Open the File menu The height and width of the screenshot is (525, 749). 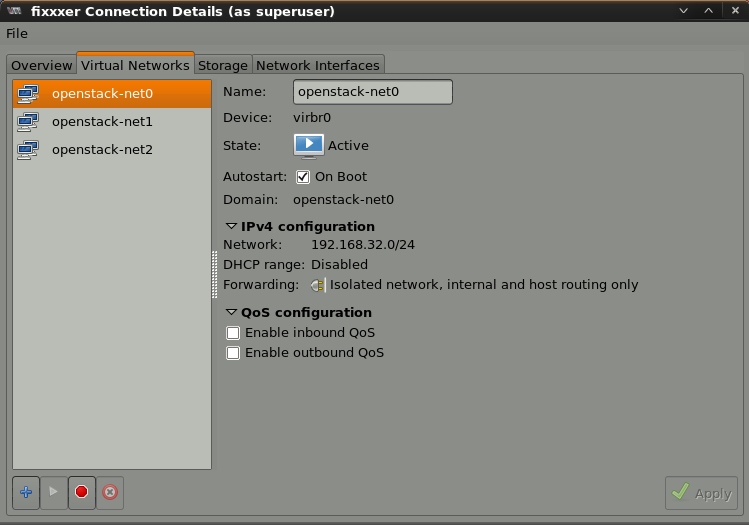pos(17,34)
